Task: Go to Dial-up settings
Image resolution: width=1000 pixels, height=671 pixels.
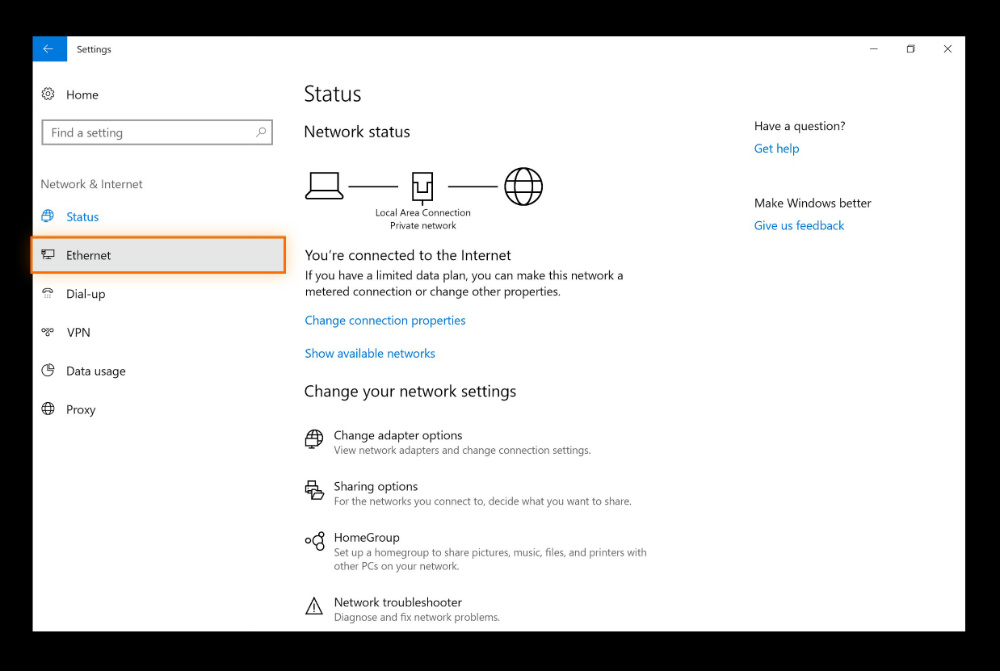Action: pyautogui.click(x=85, y=293)
